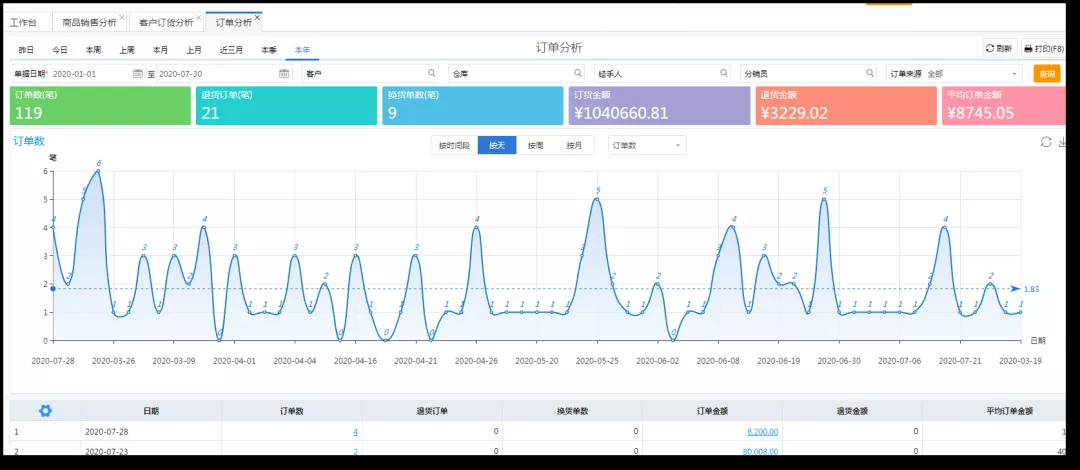Click the orange 查询 button
Screen dimensions: 1080x470
[1047, 73]
